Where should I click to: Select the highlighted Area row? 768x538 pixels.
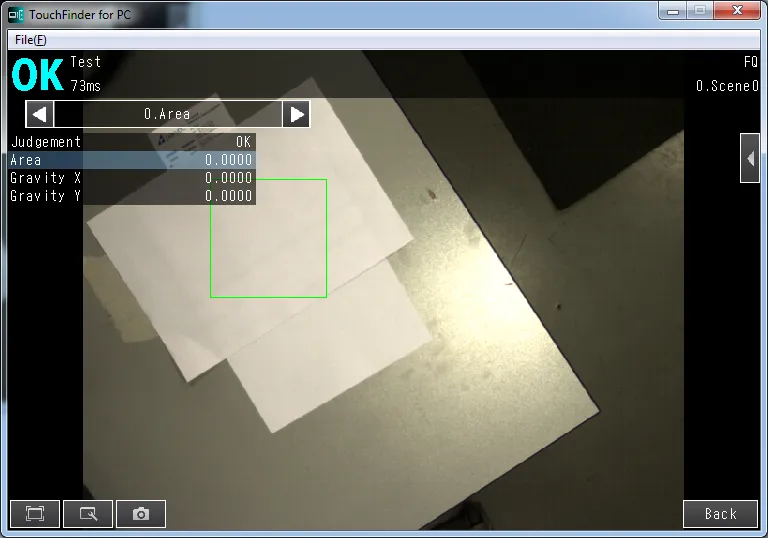point(132,160)
